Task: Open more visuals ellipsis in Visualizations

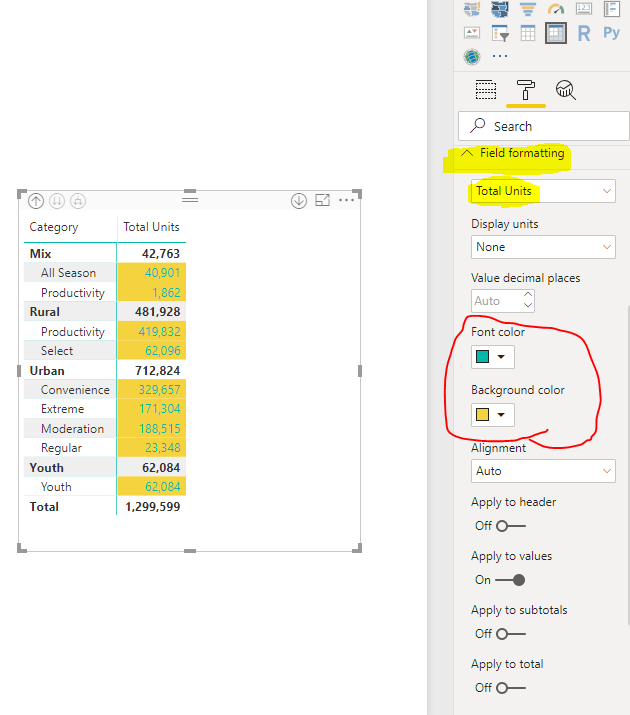Action: pos(500,57)
